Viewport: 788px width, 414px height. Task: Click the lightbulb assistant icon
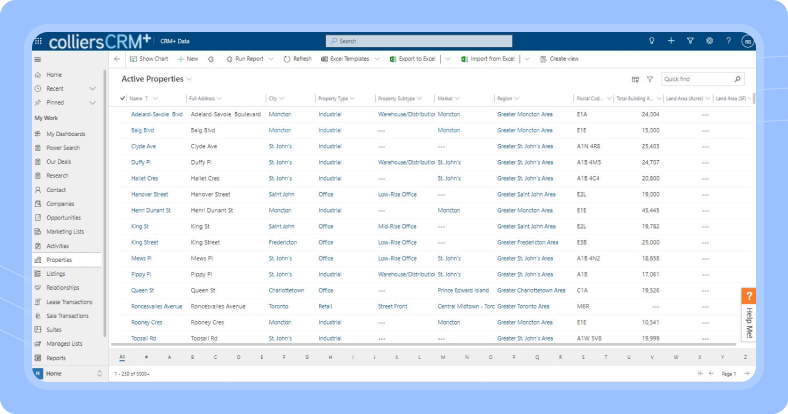[x=652, y=41]
